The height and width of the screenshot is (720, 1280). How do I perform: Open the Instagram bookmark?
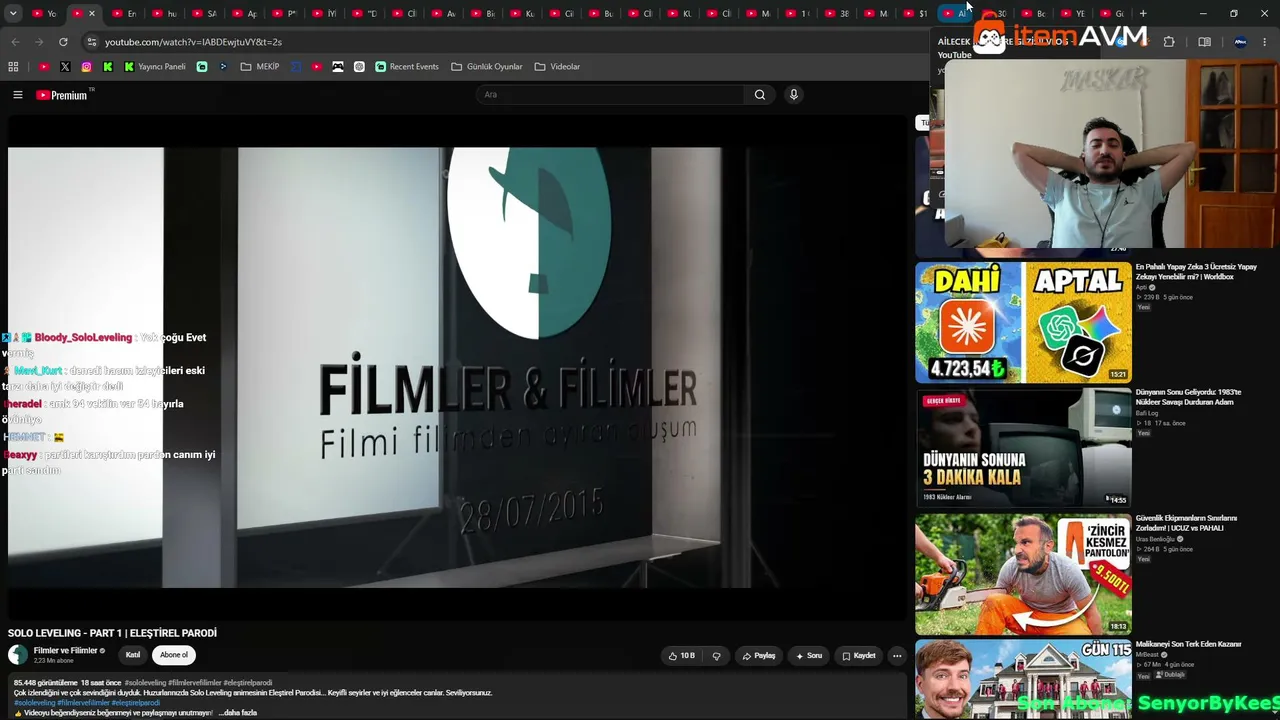click(x=87, y=67)
